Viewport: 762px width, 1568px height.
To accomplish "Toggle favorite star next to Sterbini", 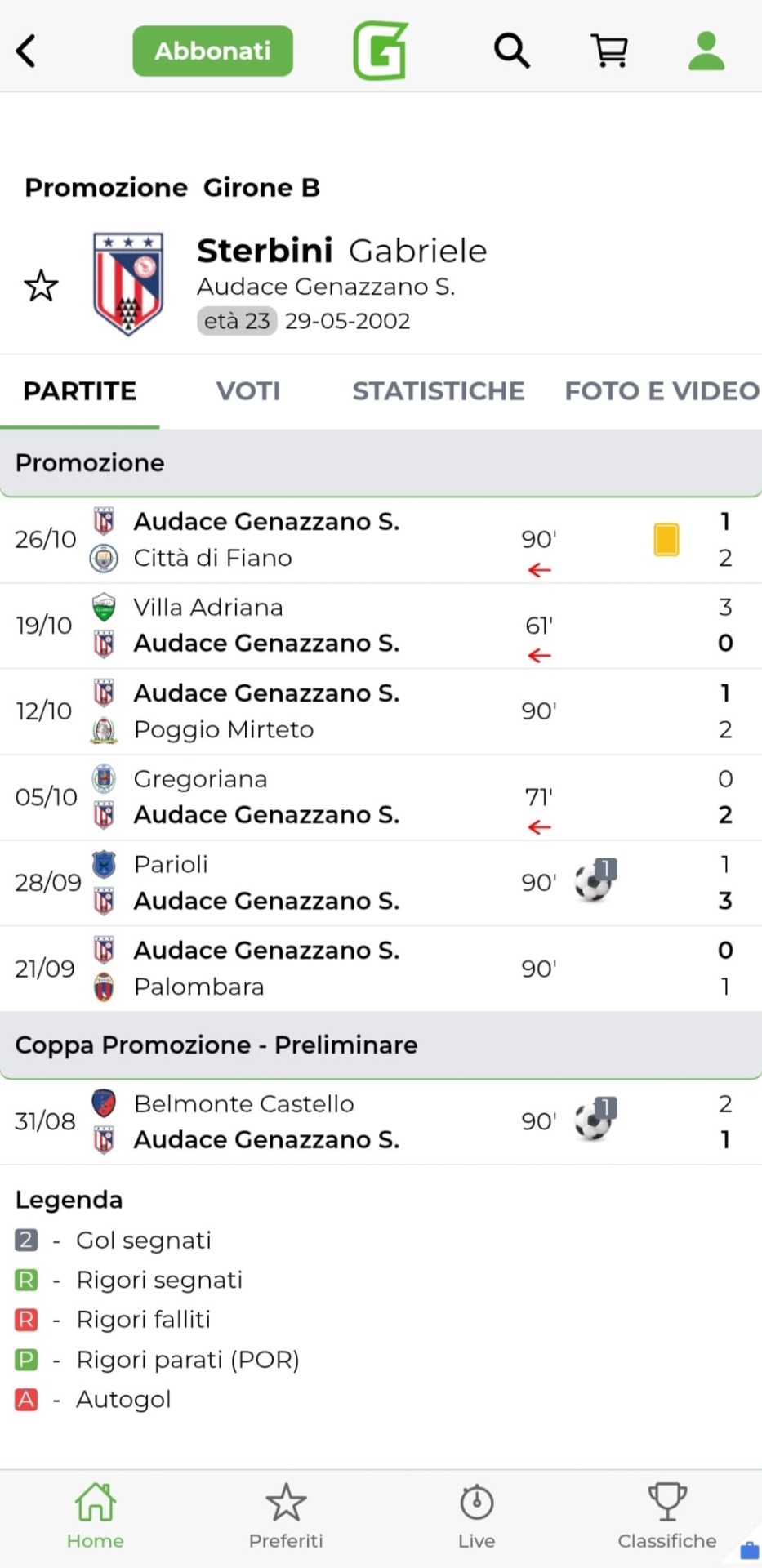I will coord(41,286).
